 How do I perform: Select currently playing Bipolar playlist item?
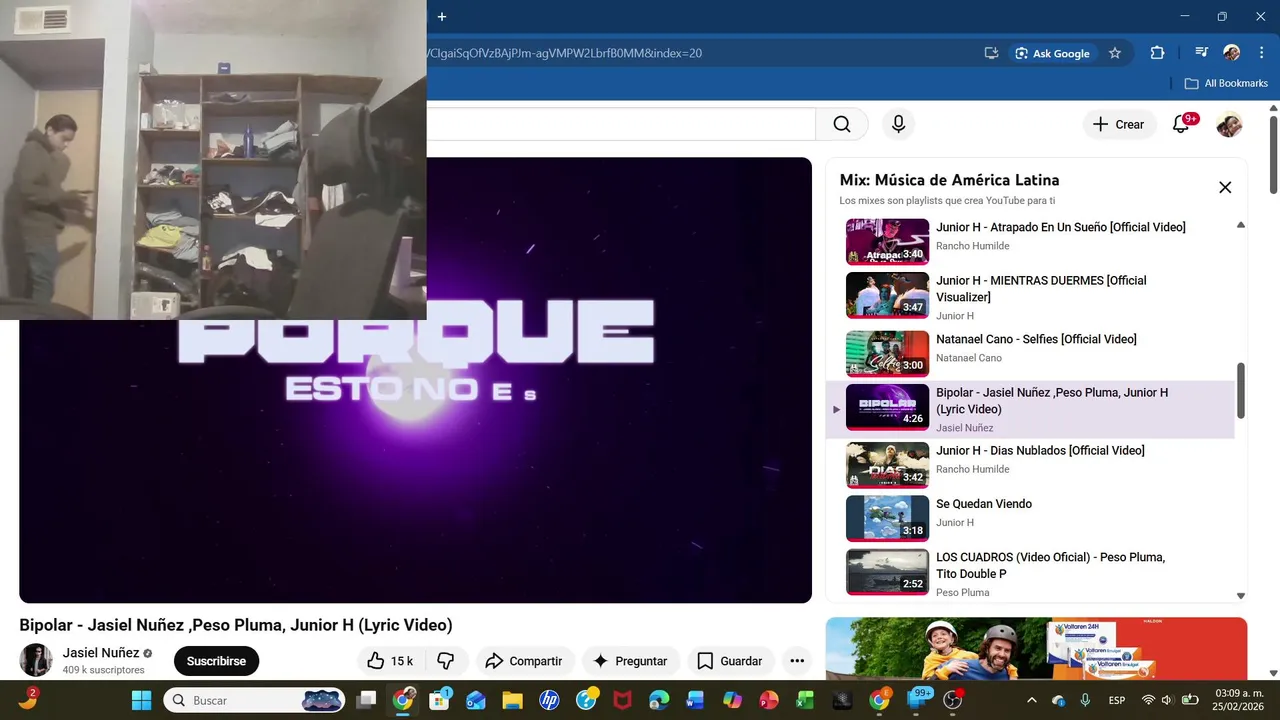point(1030,409)
